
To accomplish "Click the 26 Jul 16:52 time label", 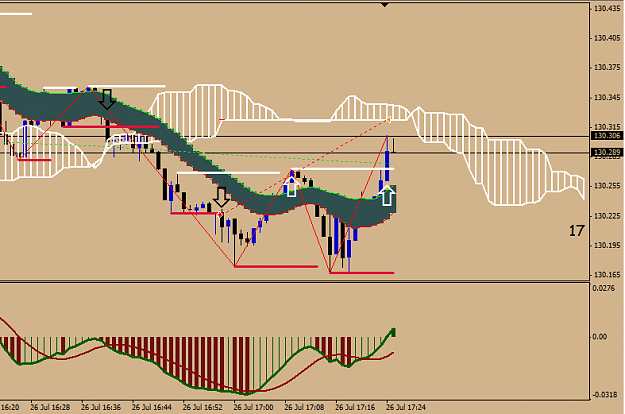I will point(203,408).
